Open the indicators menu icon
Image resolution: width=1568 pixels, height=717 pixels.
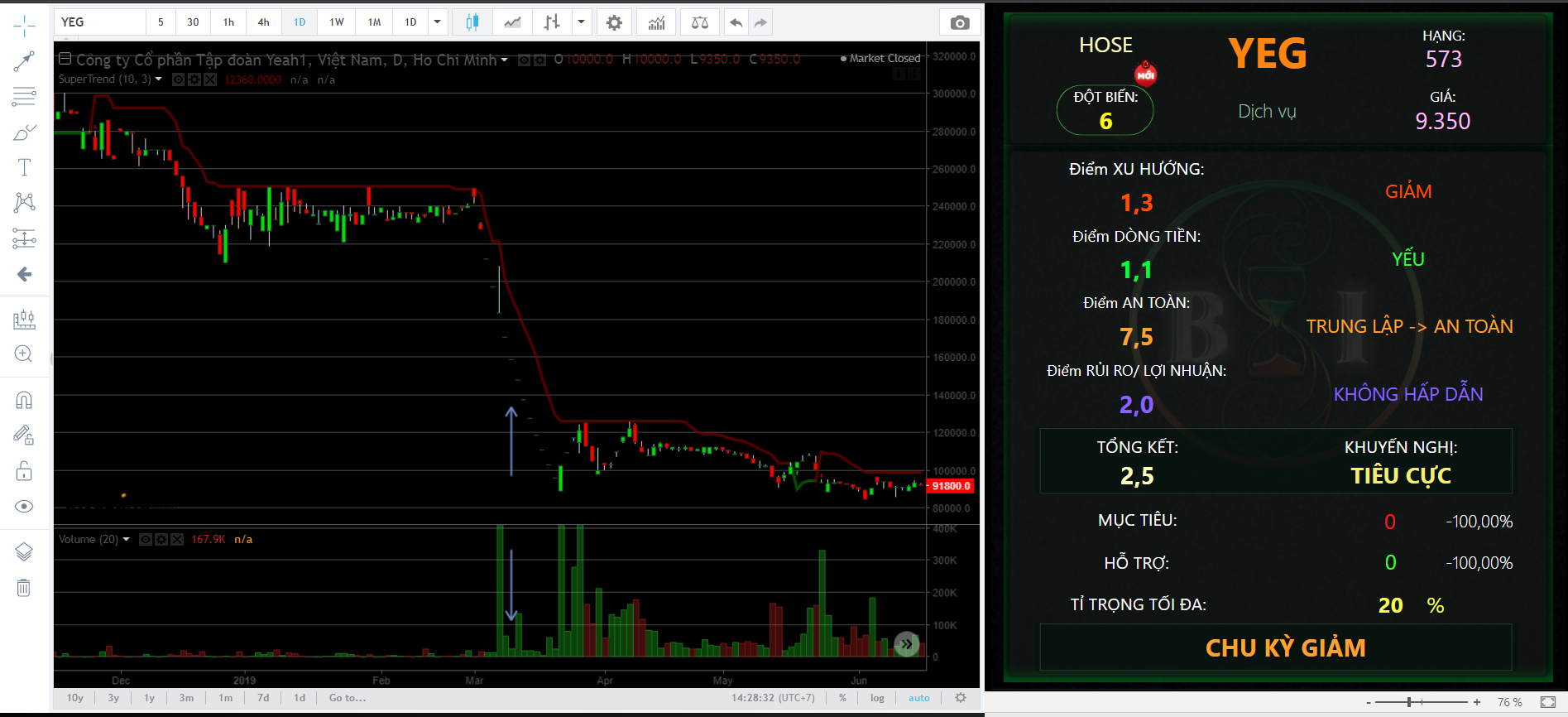click(x=656, y=22)
